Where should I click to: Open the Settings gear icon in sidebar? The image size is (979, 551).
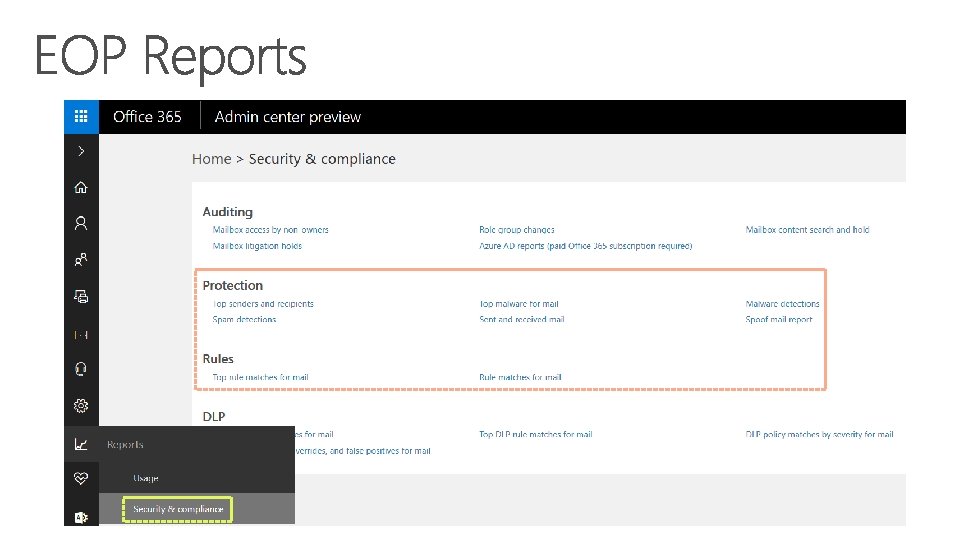coord(81,405)
